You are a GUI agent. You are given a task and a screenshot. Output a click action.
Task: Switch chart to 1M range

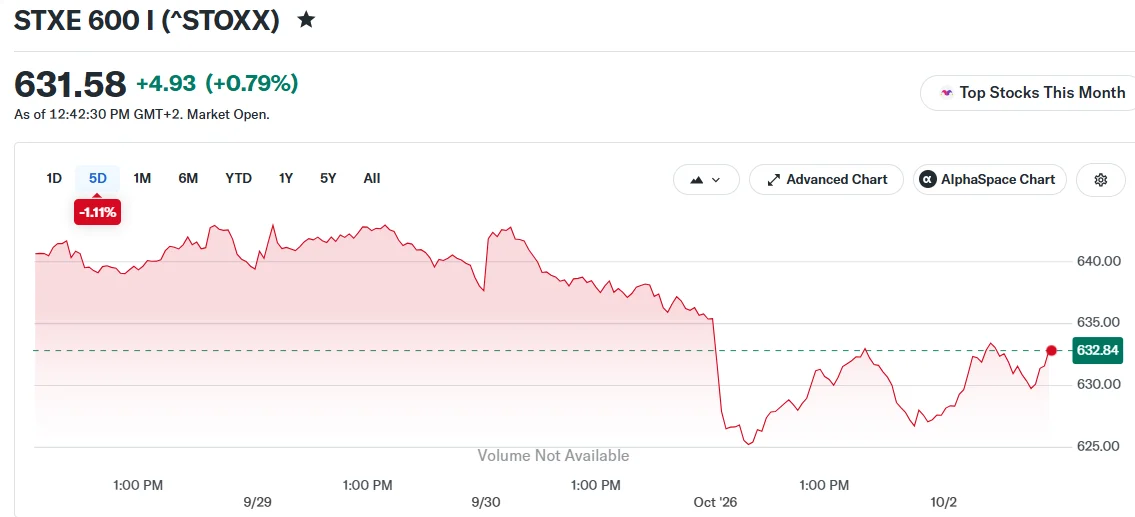(142, 178)
